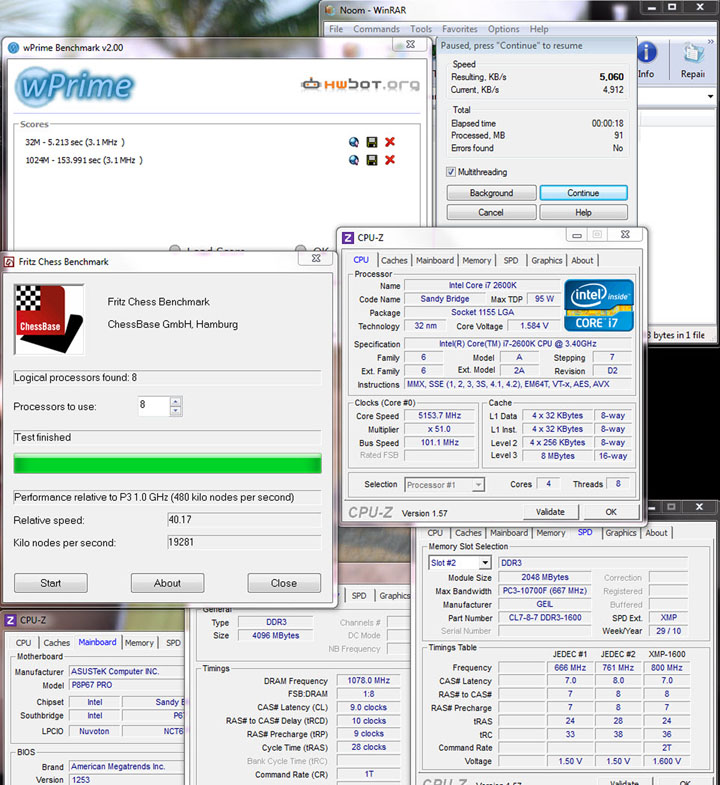Image resolution: width=720 pixels, height=785 pixels.
Task: Click the Background button in WinRAR dialog
Action: click(491, 193)
